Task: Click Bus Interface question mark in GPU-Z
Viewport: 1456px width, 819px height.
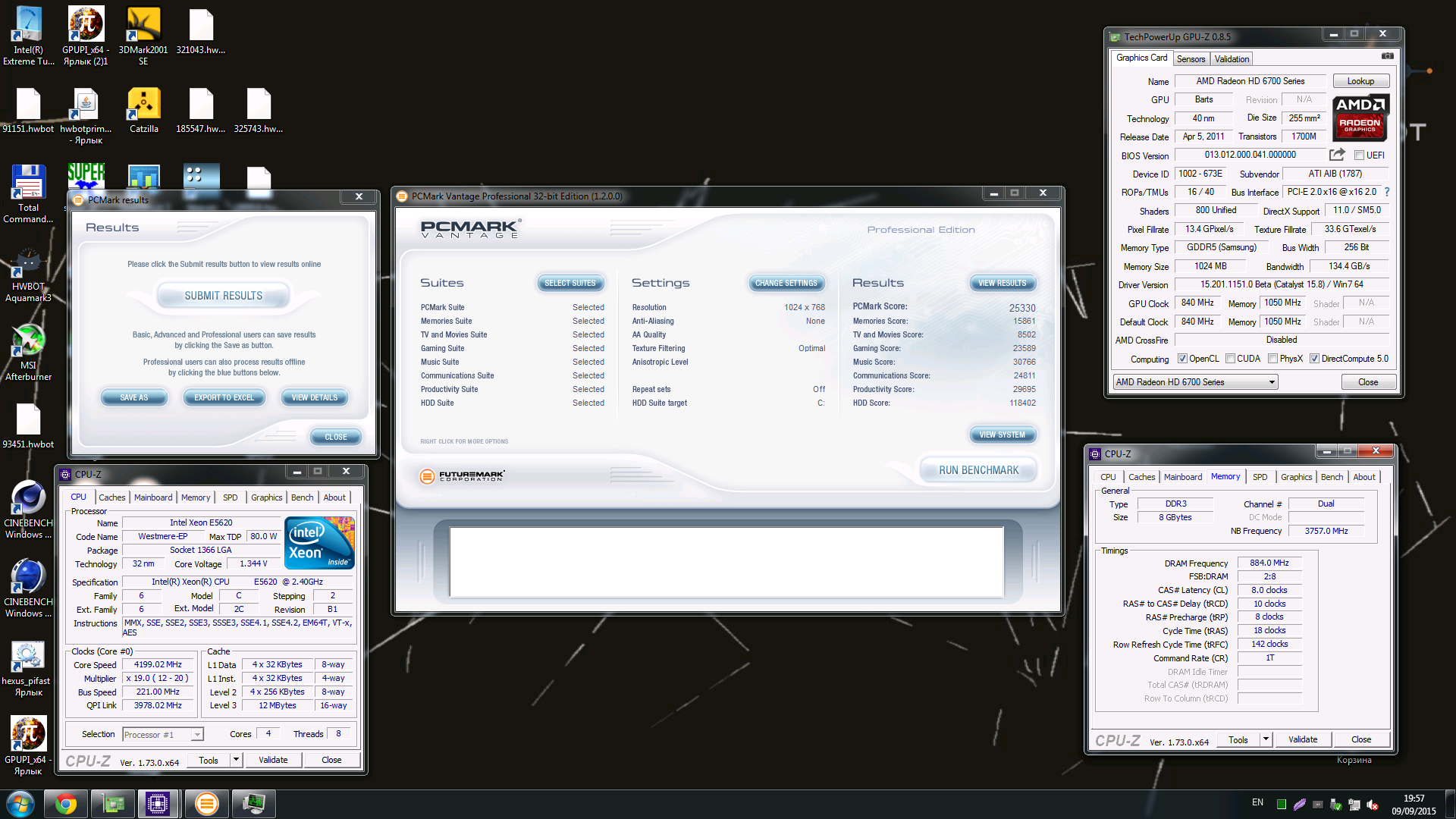Action: coord(1387,192)
